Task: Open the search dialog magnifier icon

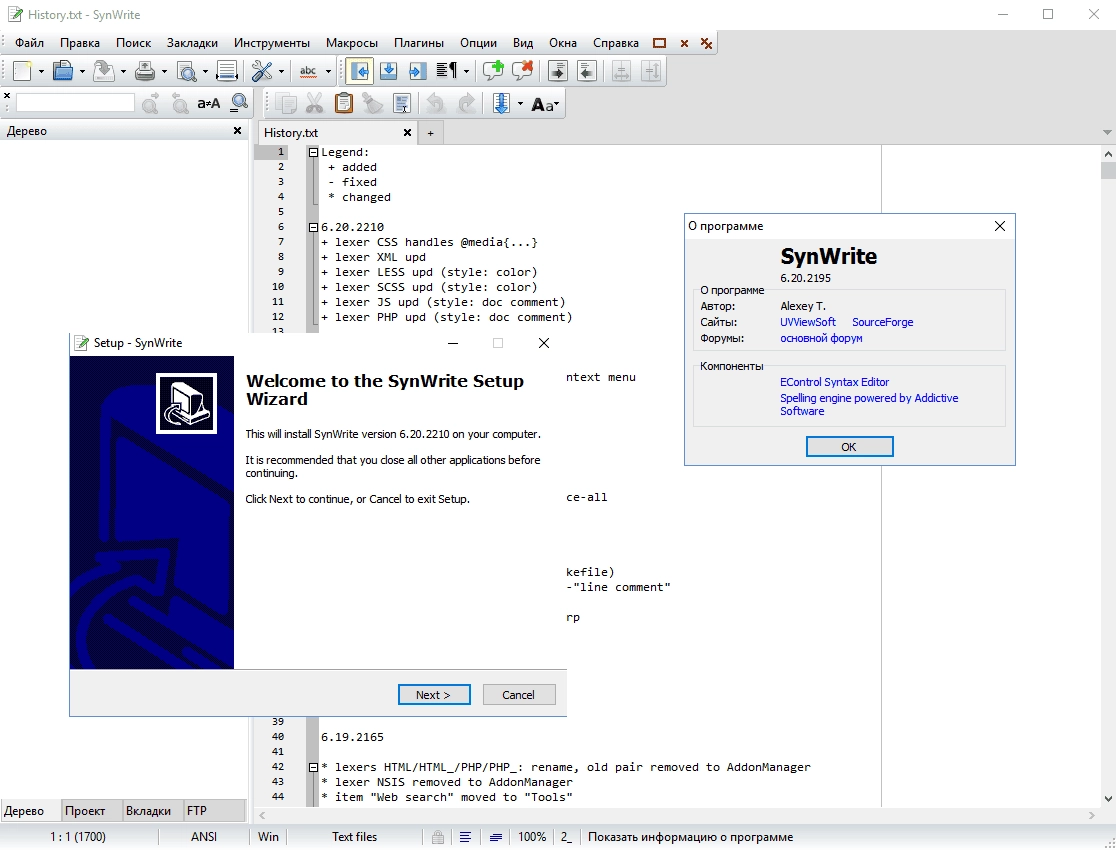Action: (240, 104)
